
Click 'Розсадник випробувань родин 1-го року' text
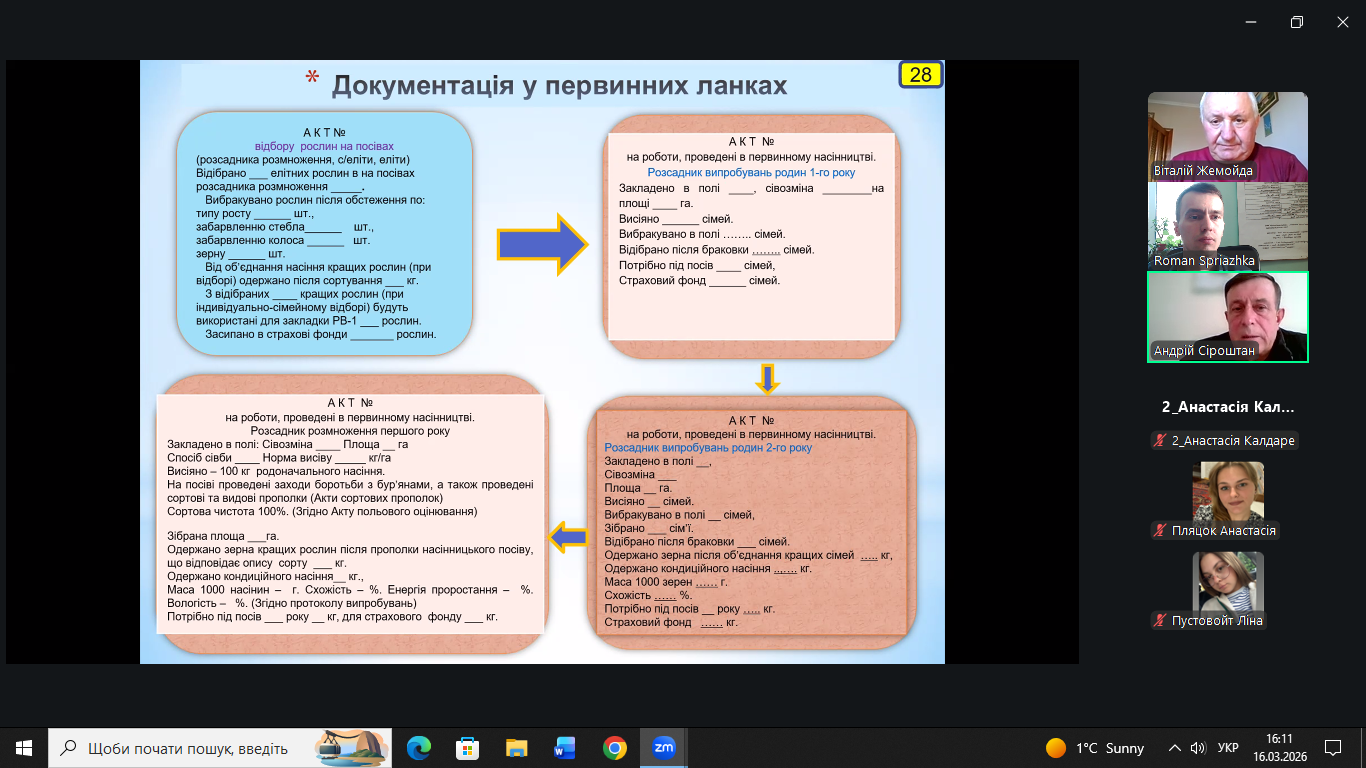[751, 173]
